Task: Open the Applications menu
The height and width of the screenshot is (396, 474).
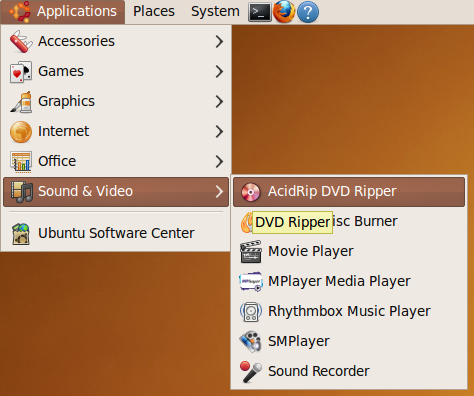Action: tap(63, 12)
